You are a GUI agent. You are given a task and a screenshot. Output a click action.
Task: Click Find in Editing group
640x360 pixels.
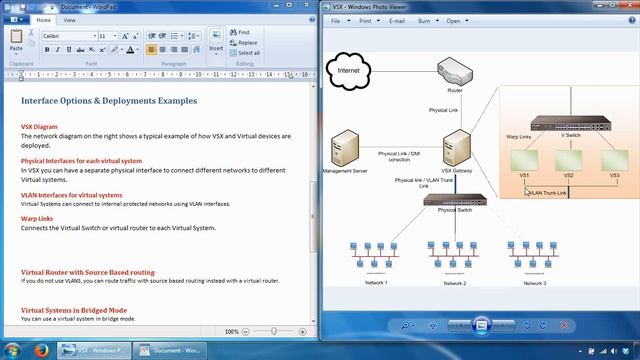coord(240,32)
